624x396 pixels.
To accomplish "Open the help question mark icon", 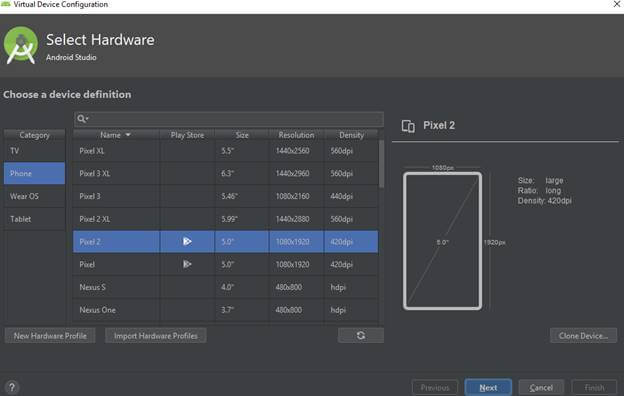I will click(x=12, y=387).
